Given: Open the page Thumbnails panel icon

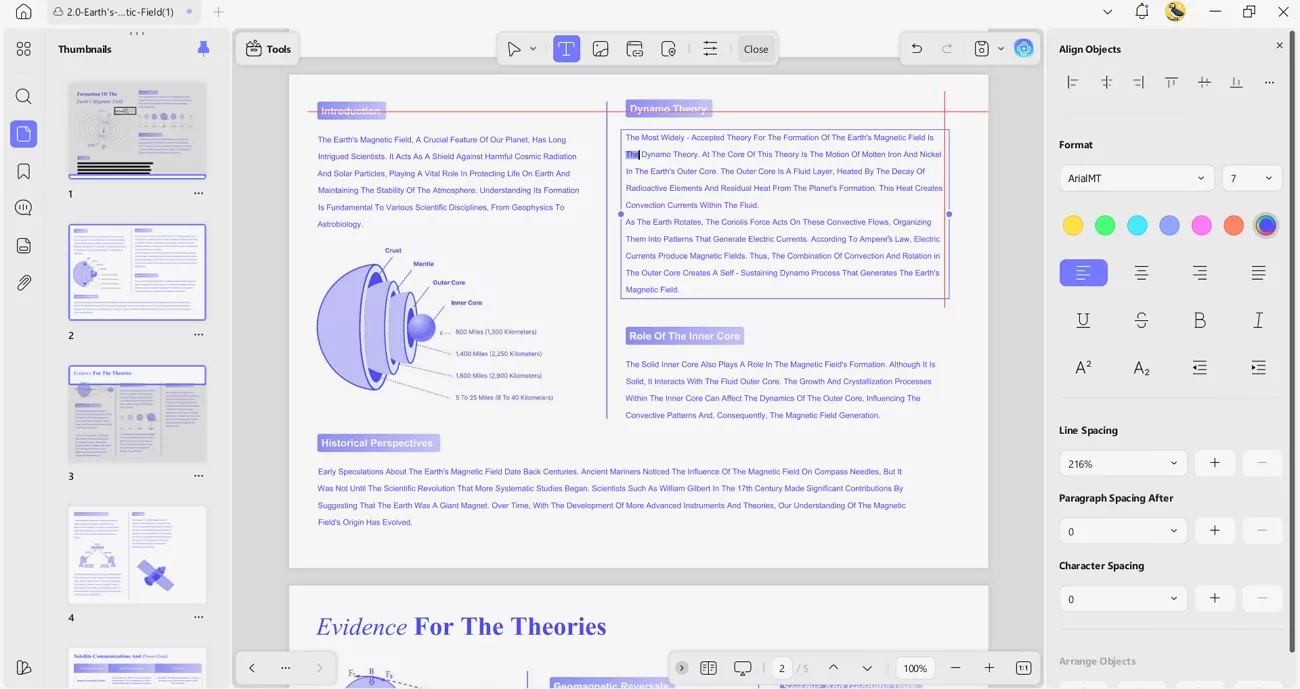Looking at the screenshot, I should [23, 133].
